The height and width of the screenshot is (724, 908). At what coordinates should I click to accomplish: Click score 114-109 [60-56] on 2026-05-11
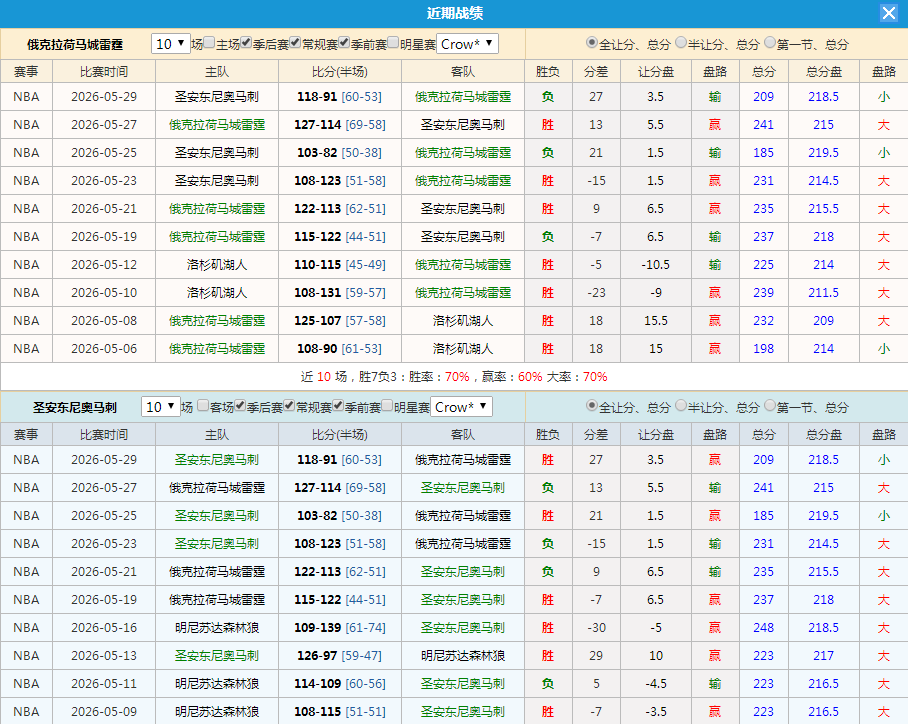(339, 683)
